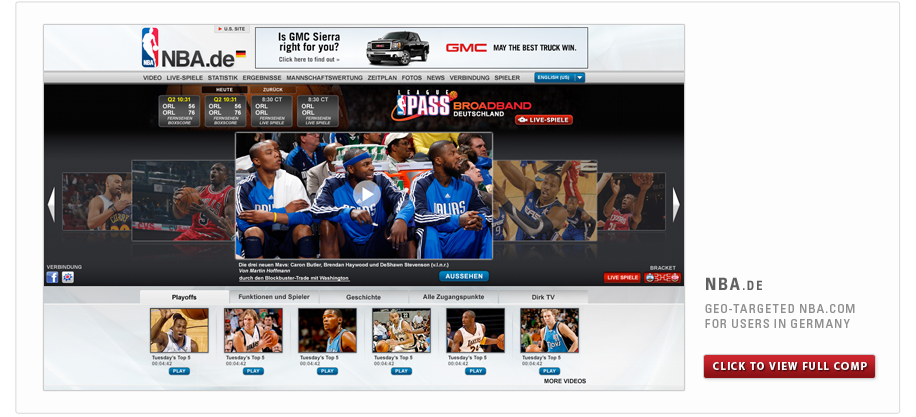The height and width of the screenshot is (417, 916).
Task: Open the Statistik menu item
Action: (222, 77)
